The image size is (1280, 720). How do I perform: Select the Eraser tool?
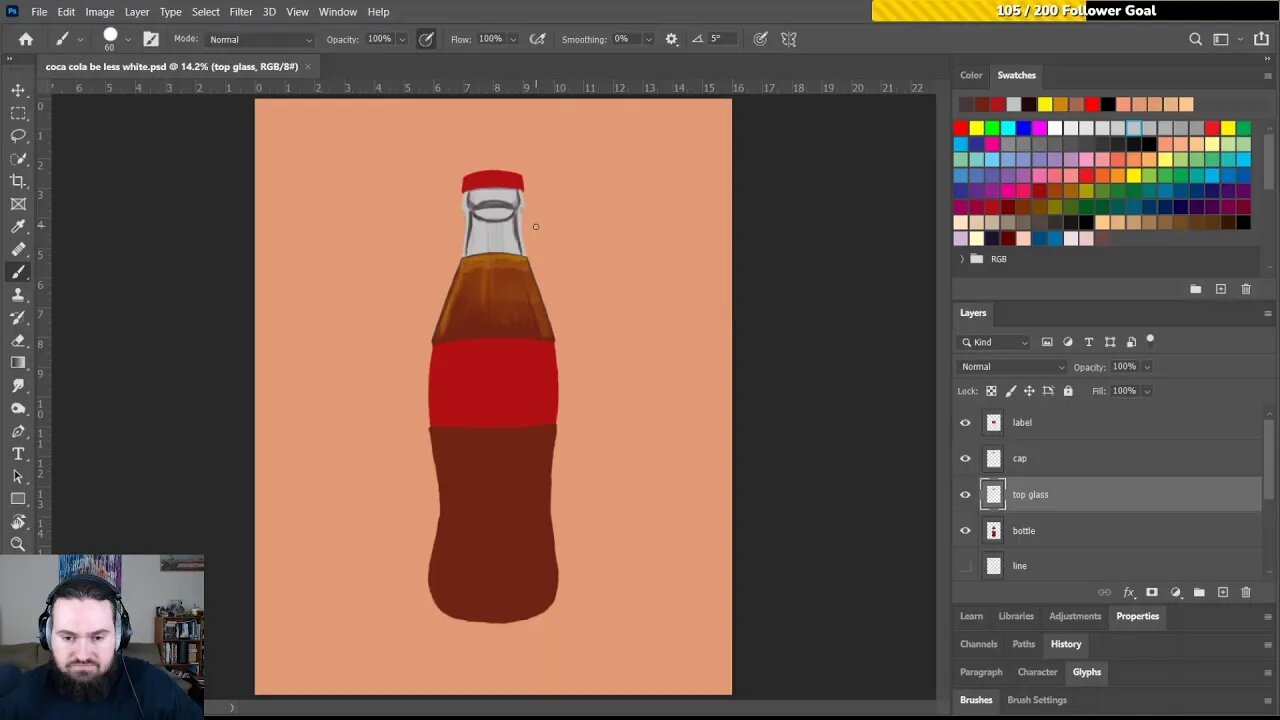(18, 341)
